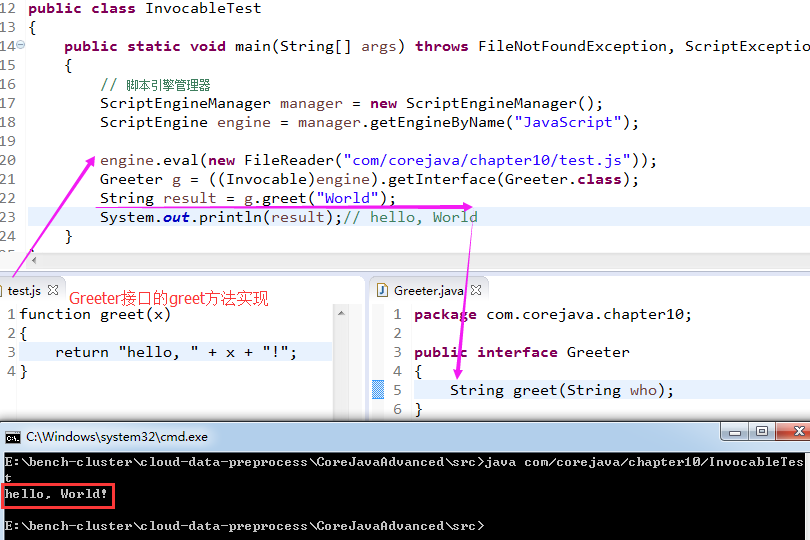Click 'package com.corejava.chapter10;' line

[553, 314]
